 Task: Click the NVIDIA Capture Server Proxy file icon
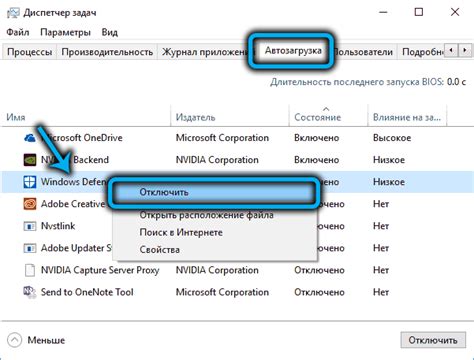point(30,270)
